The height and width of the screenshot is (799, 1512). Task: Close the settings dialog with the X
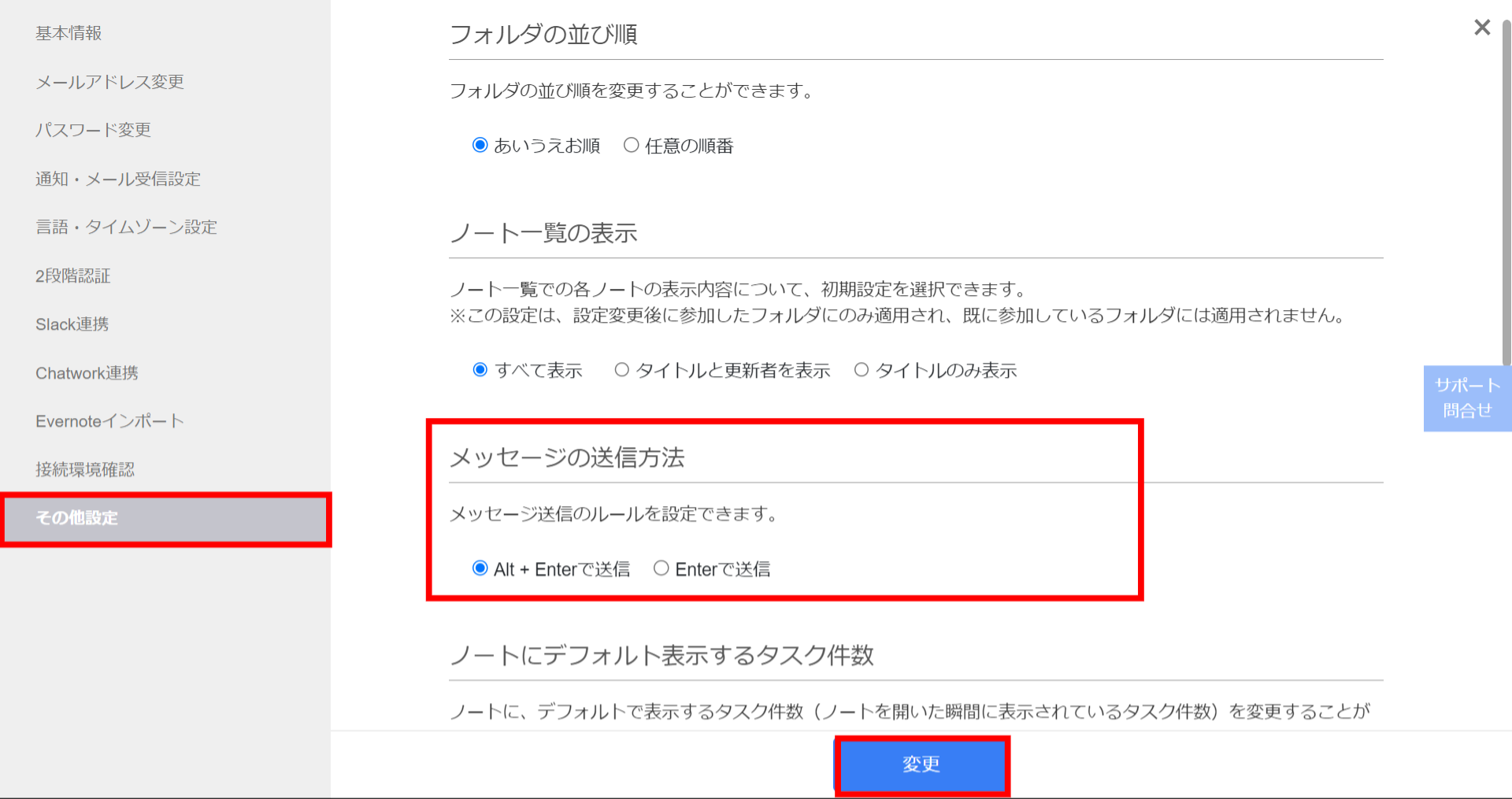1481,27
